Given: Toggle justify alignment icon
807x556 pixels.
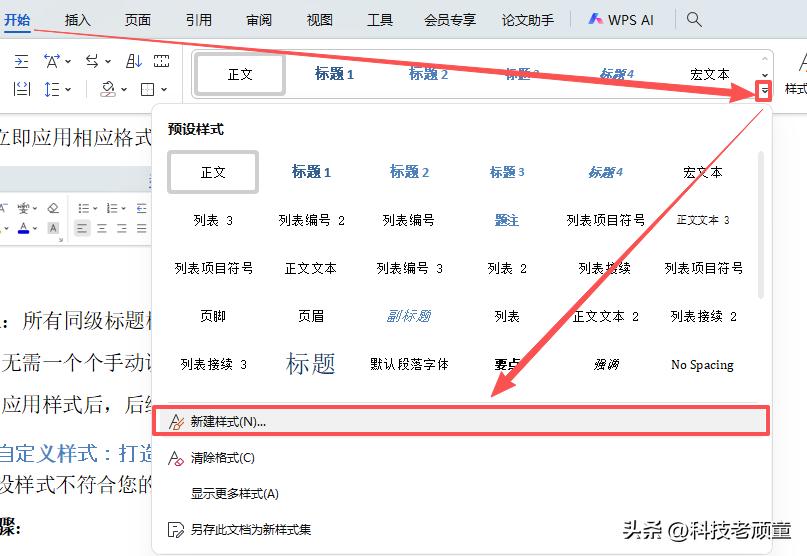Looking at the screenshot, I should click(x=142, y=228).
